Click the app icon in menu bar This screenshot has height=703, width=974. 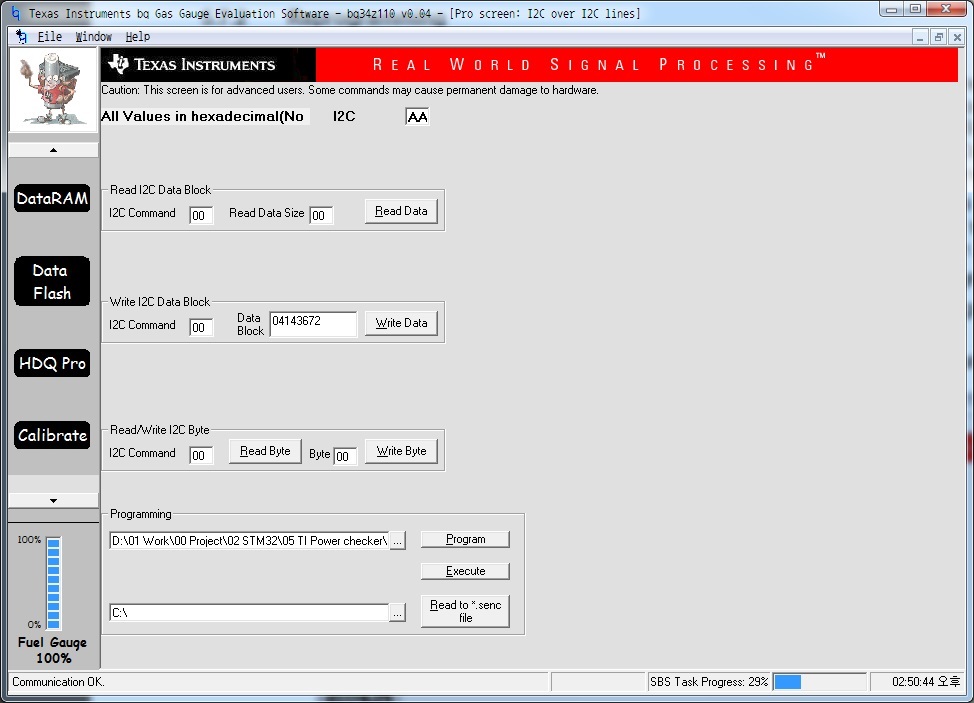(x=22, y=37)
